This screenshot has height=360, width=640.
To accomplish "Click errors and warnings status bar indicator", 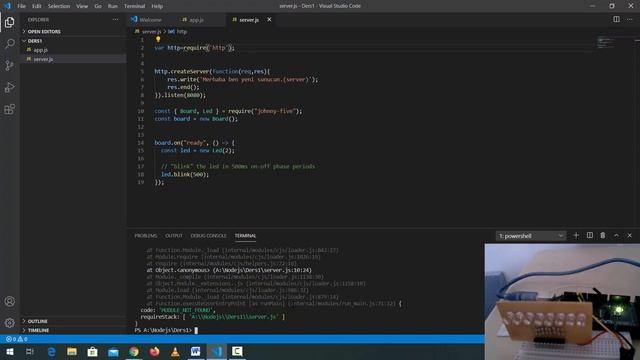I will (16, 339).
